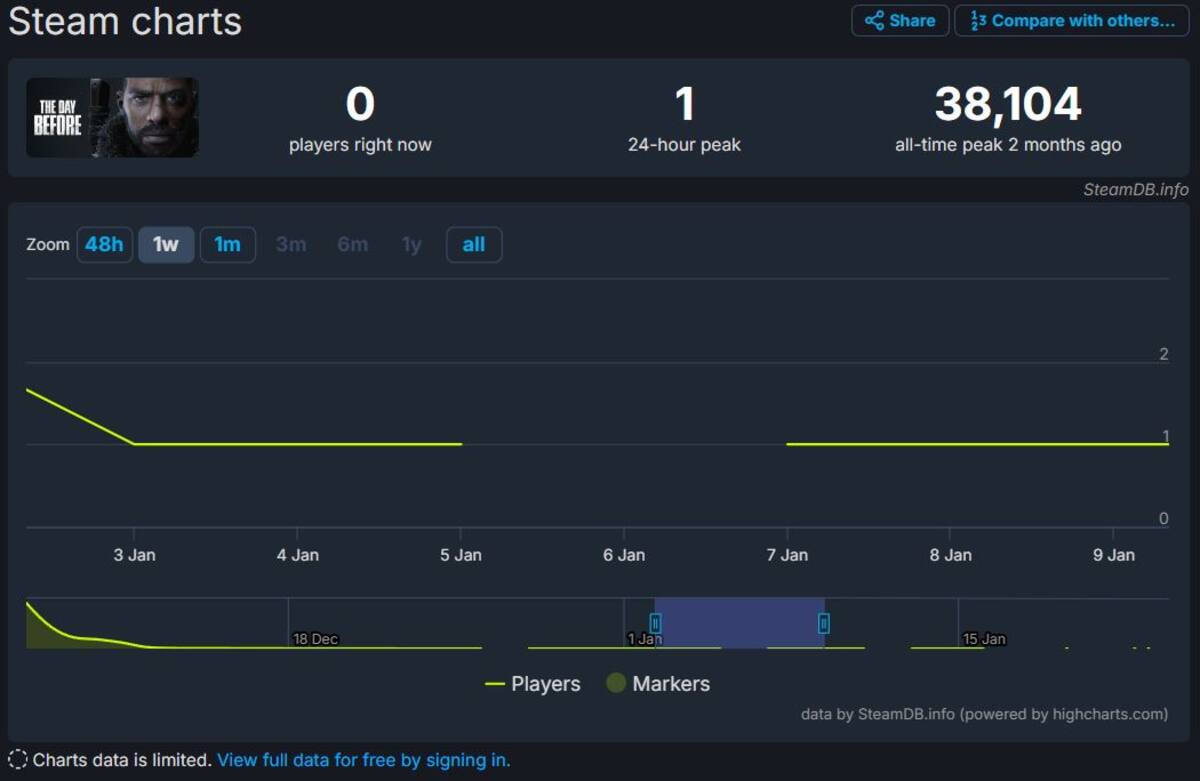Click the 9 Jan axis label
The image size is (1200, 781).
point(1114,555)
